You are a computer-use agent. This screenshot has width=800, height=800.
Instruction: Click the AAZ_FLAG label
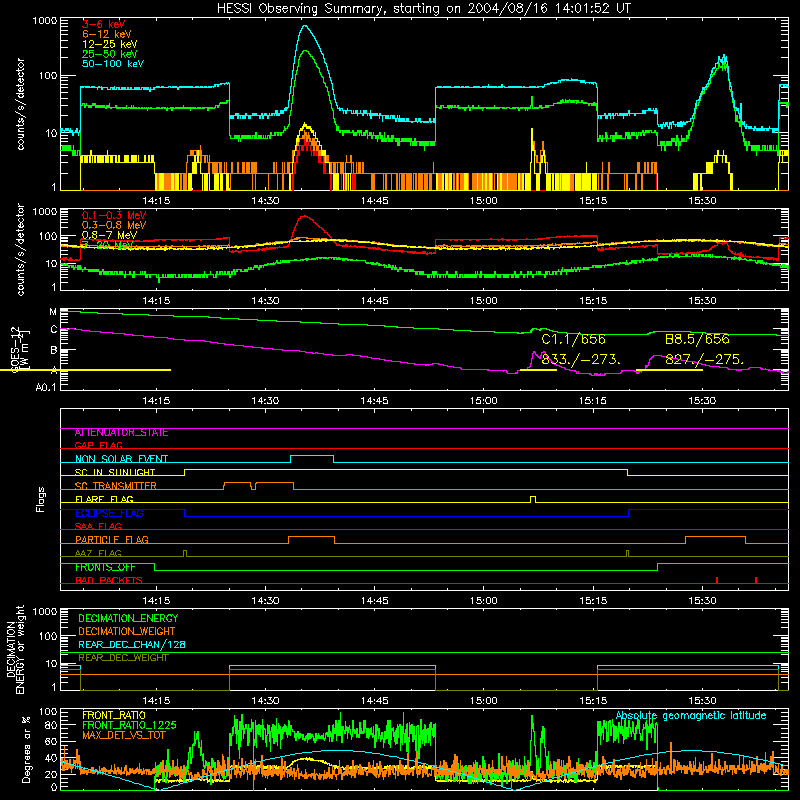[98, 553]
